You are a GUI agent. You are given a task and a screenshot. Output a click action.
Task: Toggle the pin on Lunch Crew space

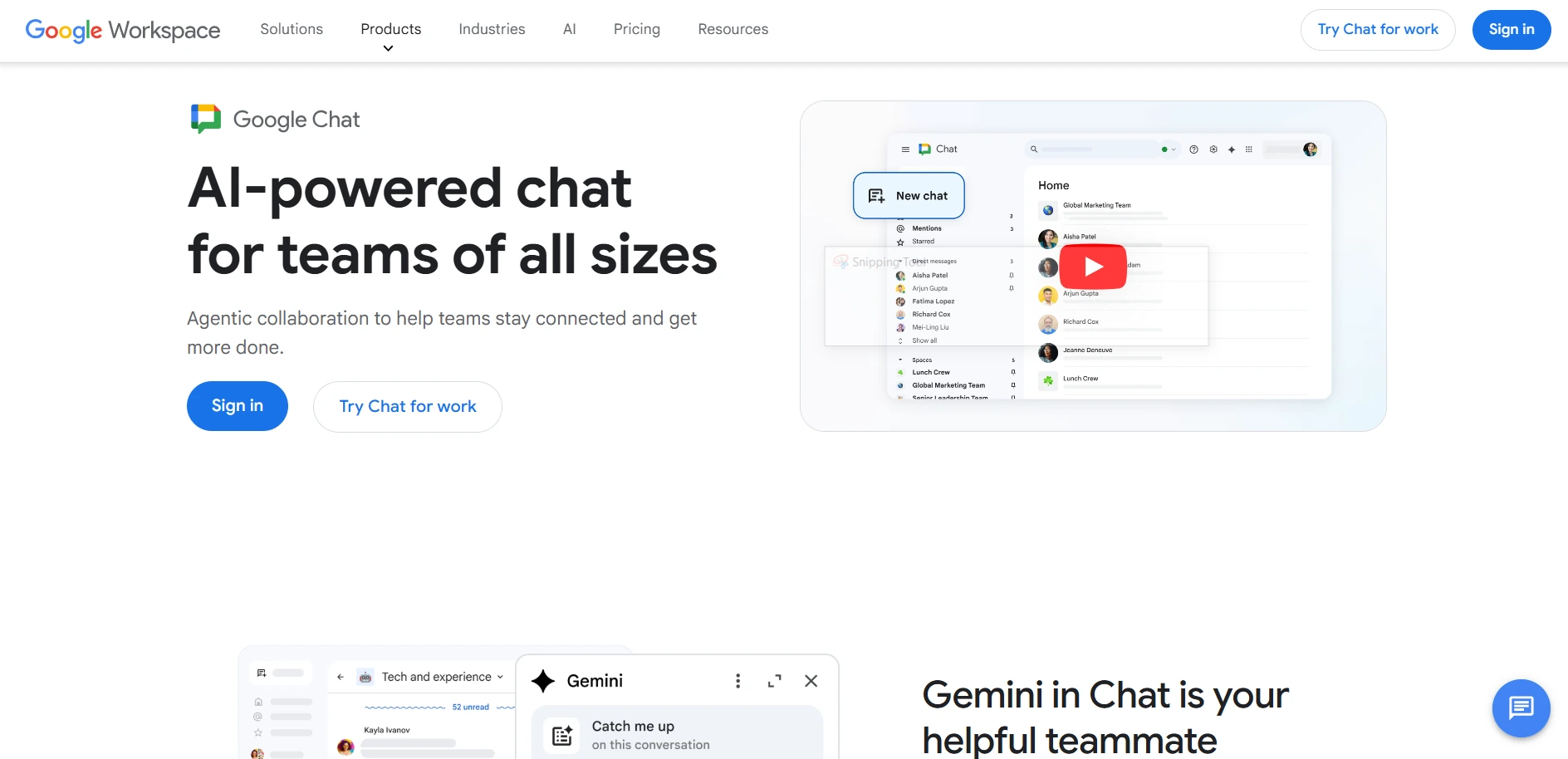[1012, 372]
